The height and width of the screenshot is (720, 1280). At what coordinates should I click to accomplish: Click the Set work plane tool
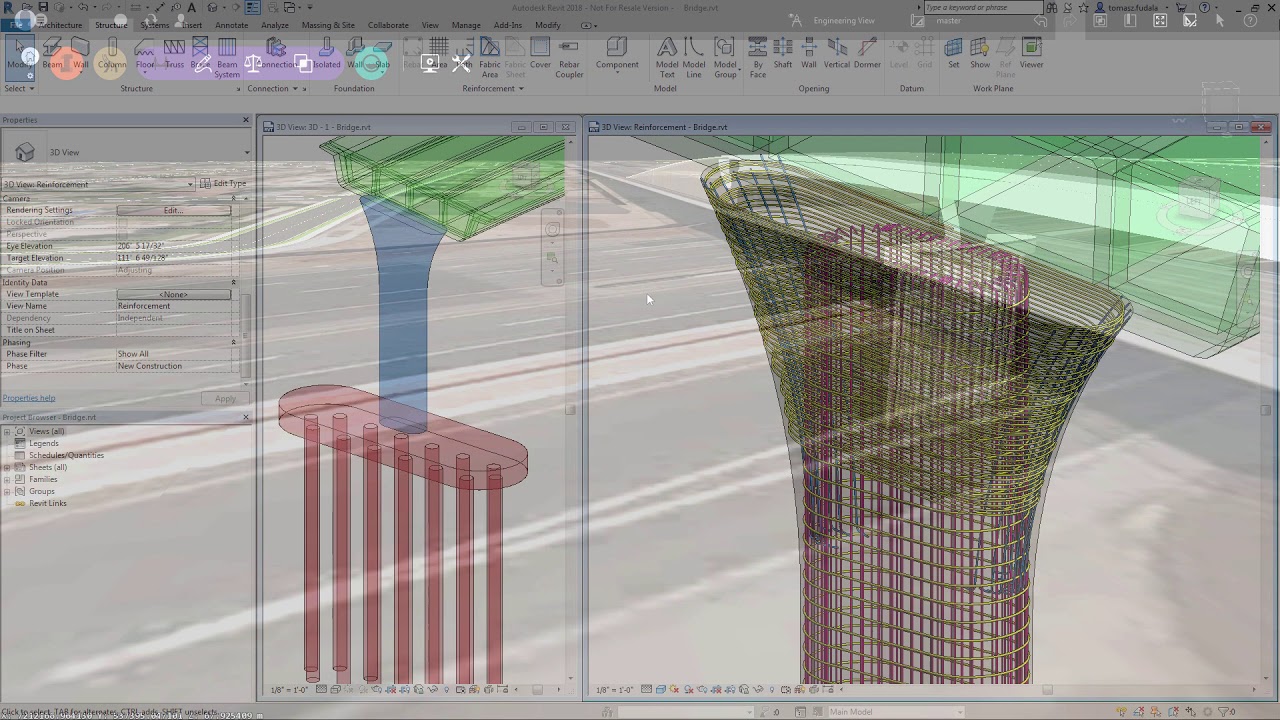(x=954, y=55)
